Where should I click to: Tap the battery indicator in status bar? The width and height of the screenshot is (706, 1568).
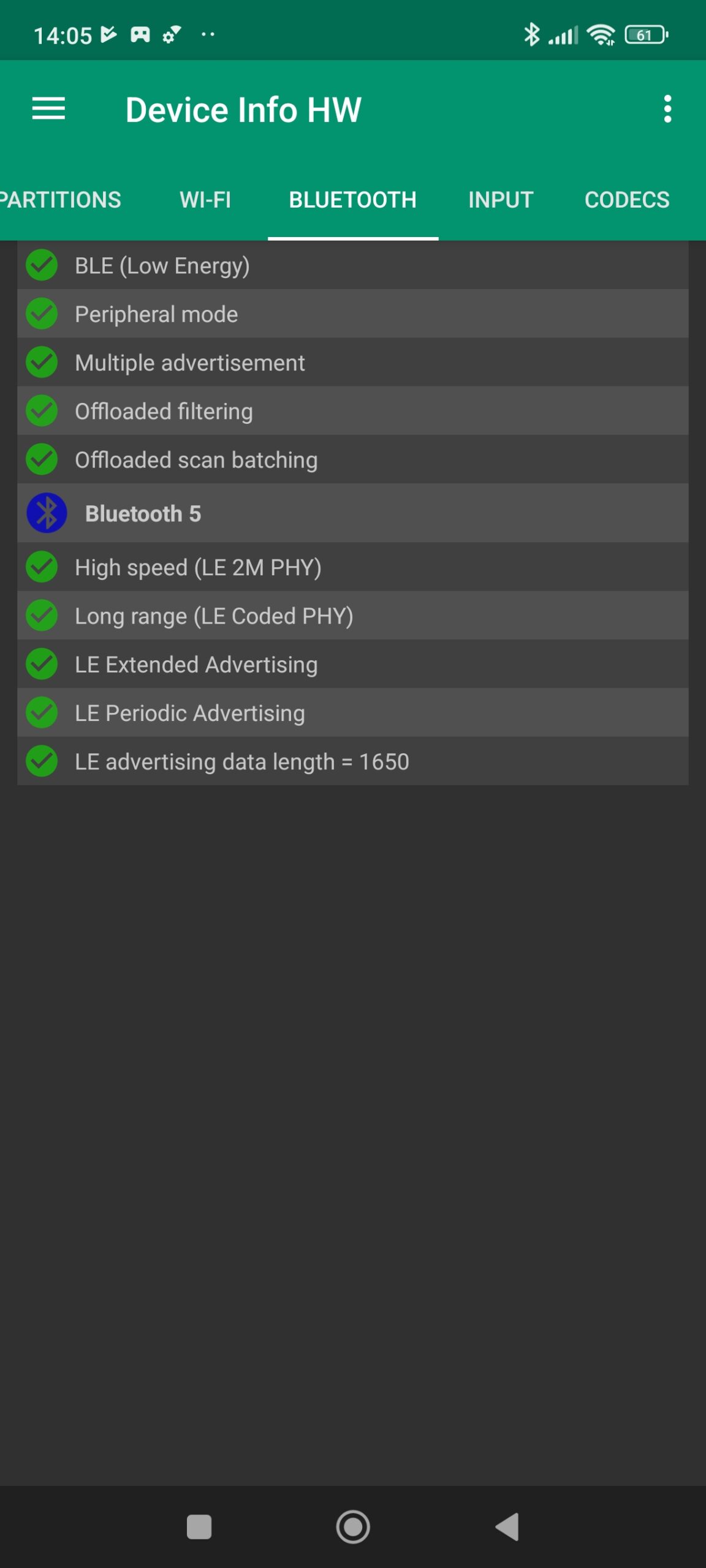click(646, 35)
